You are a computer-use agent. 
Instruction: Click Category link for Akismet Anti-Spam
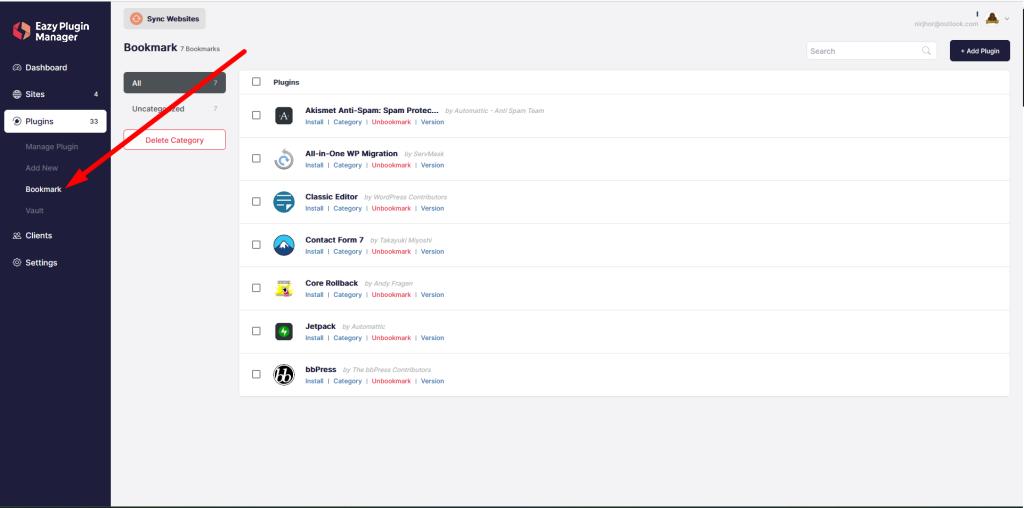tap(347, 122)
